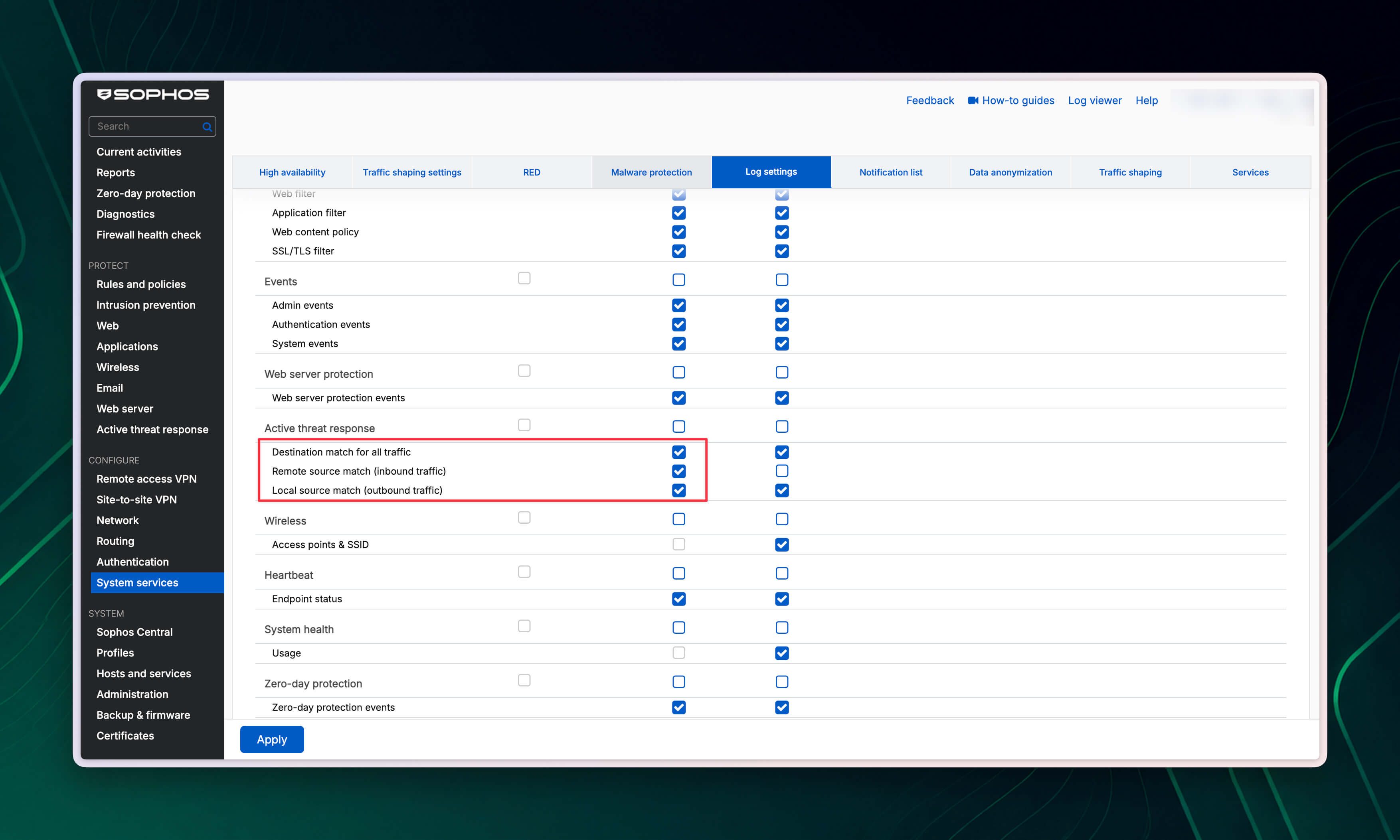
Task: Tick the grey leftmost checkbox for Web server protection
Action: [524, 371]
